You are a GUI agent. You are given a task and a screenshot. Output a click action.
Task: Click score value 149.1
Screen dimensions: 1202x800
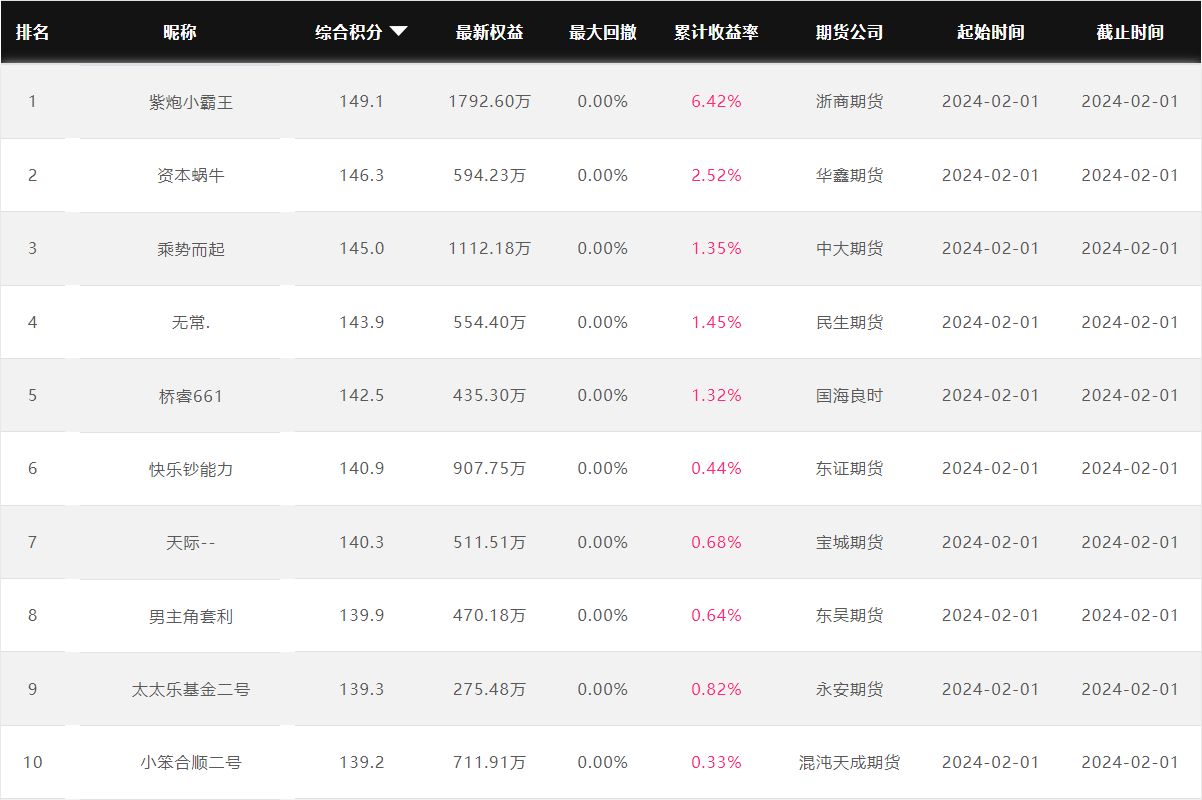361,102
